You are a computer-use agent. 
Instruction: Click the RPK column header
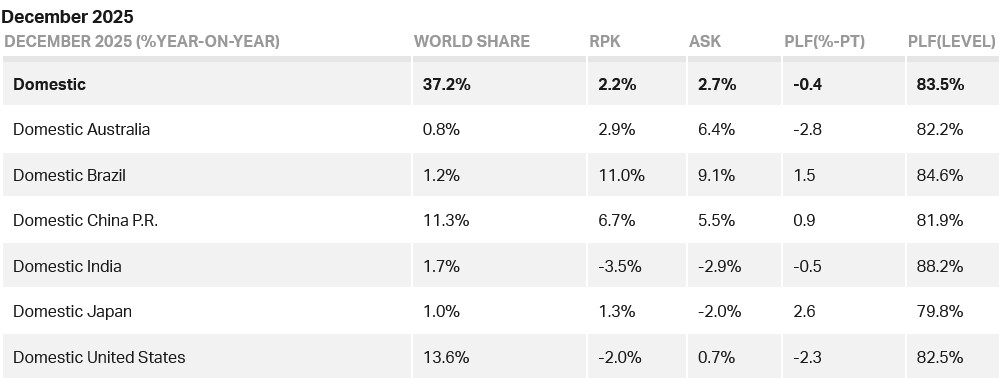click(604, 41)
